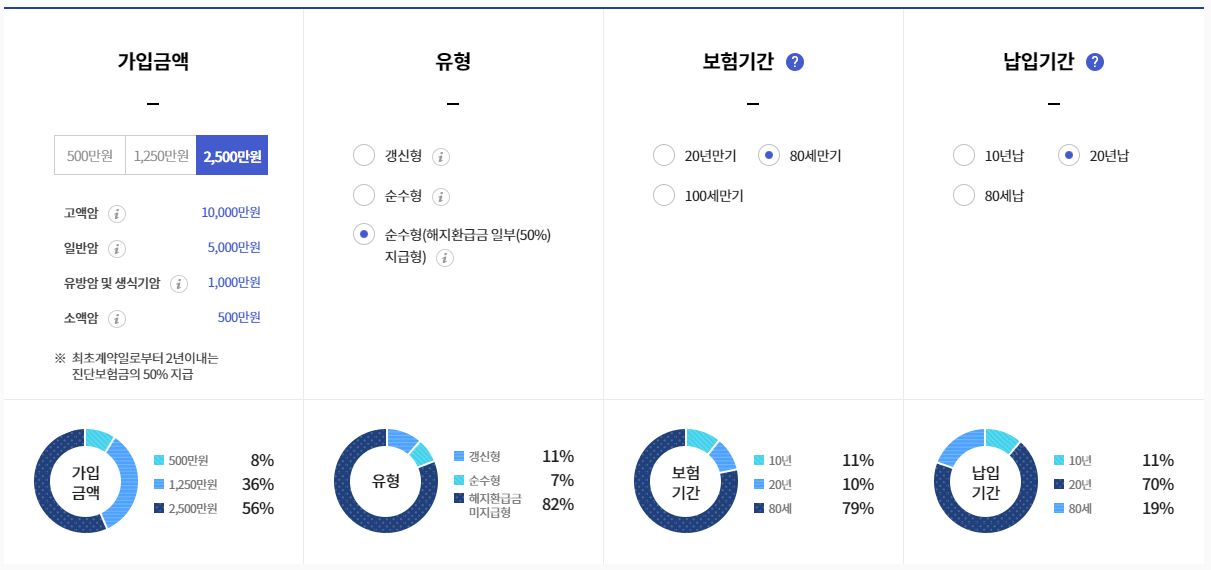Switch to the 1,250만원 amount tab
The width and height of the screenshot is (1211, 570).
pos(161,155)
